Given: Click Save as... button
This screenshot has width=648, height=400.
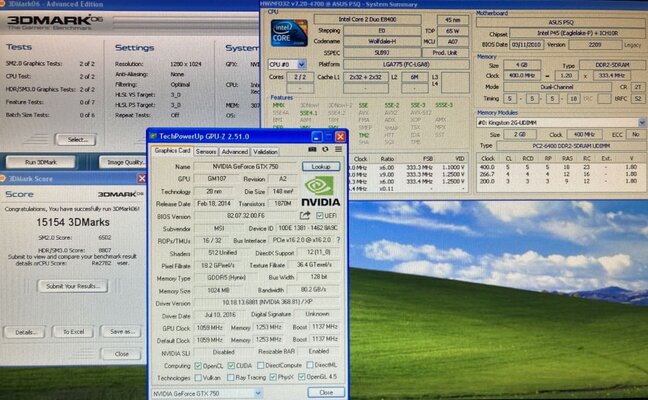Looking at the screenshot, I should [122, 331].
